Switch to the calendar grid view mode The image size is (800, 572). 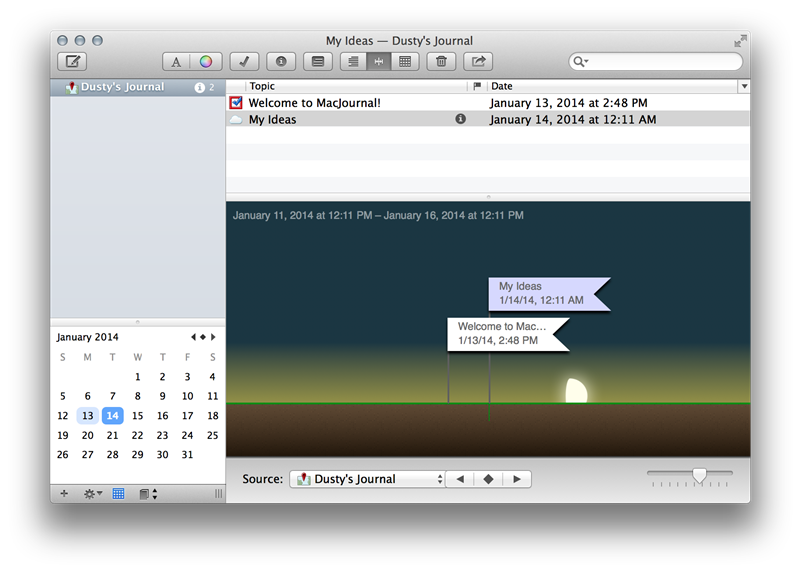coord(405,62)
